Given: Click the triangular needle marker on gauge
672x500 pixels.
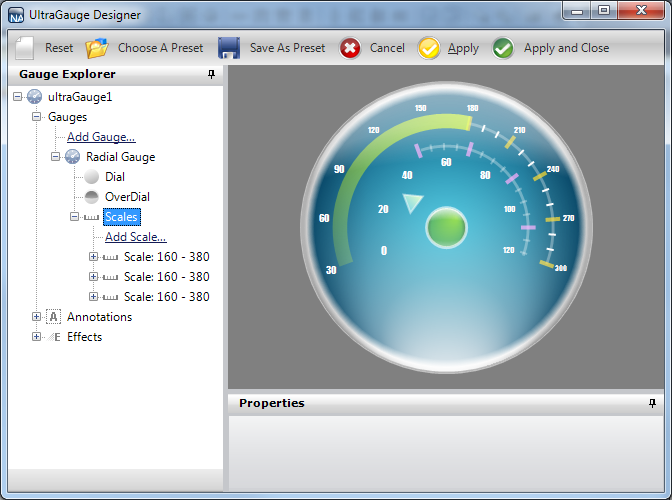Looking at the screenshot, I should click(x=412, y=203).
